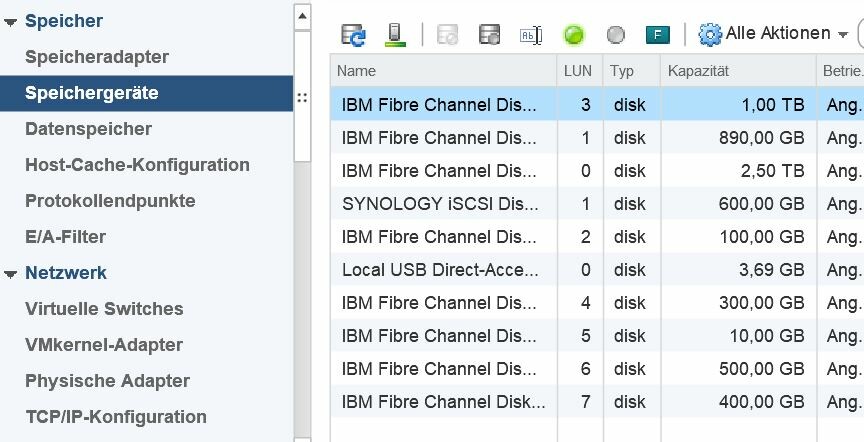Screen dimensions: 864x442
Task: Open the Datenspeicher menu item
Action: click(88, 129)
